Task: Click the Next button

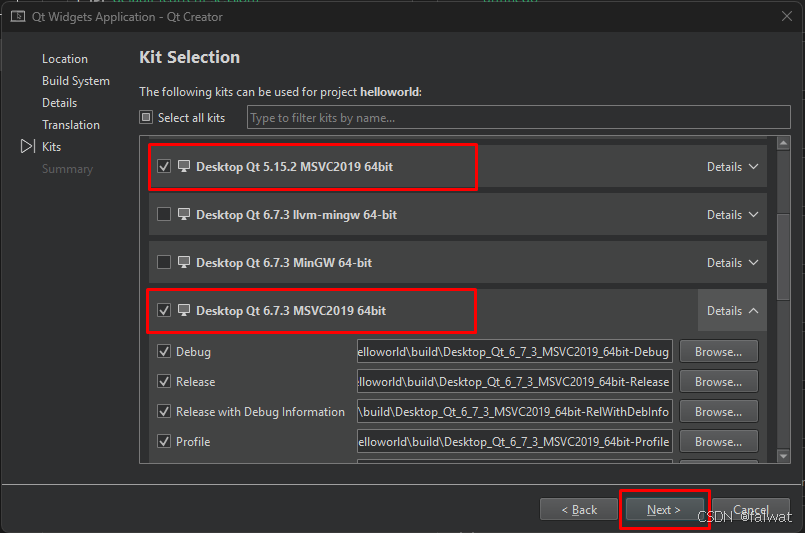Action: pos(664,509)
